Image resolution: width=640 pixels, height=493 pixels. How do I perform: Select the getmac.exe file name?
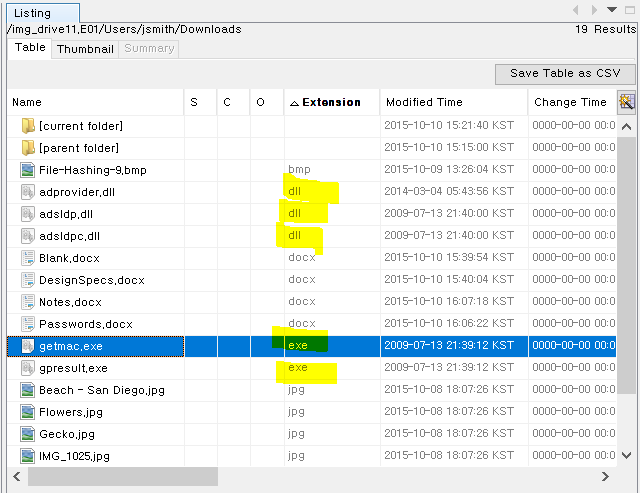pos(71,346)
